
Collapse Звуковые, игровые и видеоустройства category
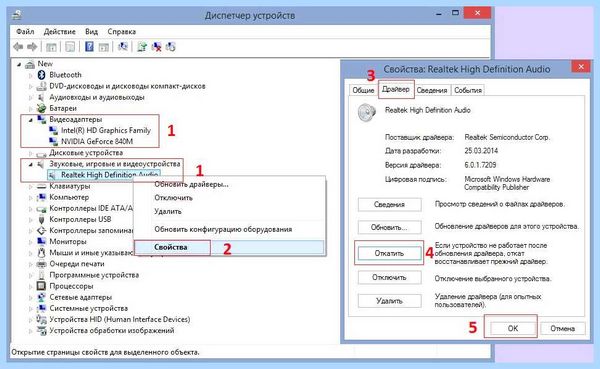[x=31, y=165]
